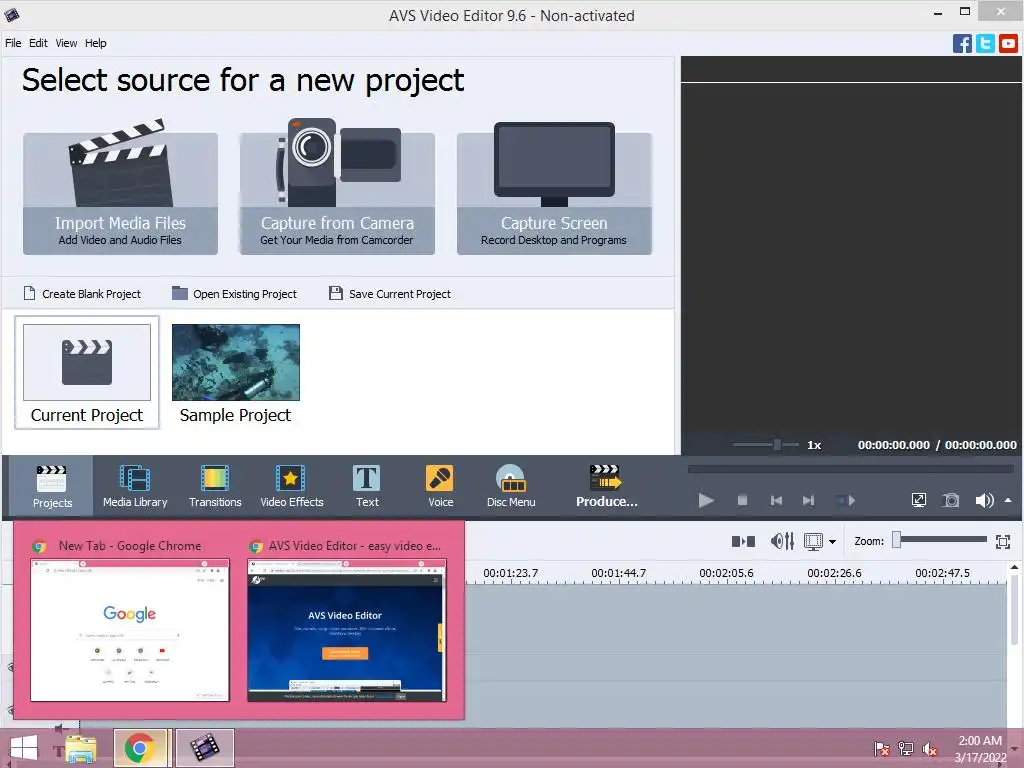Open the Edit menu

point(38,43)
